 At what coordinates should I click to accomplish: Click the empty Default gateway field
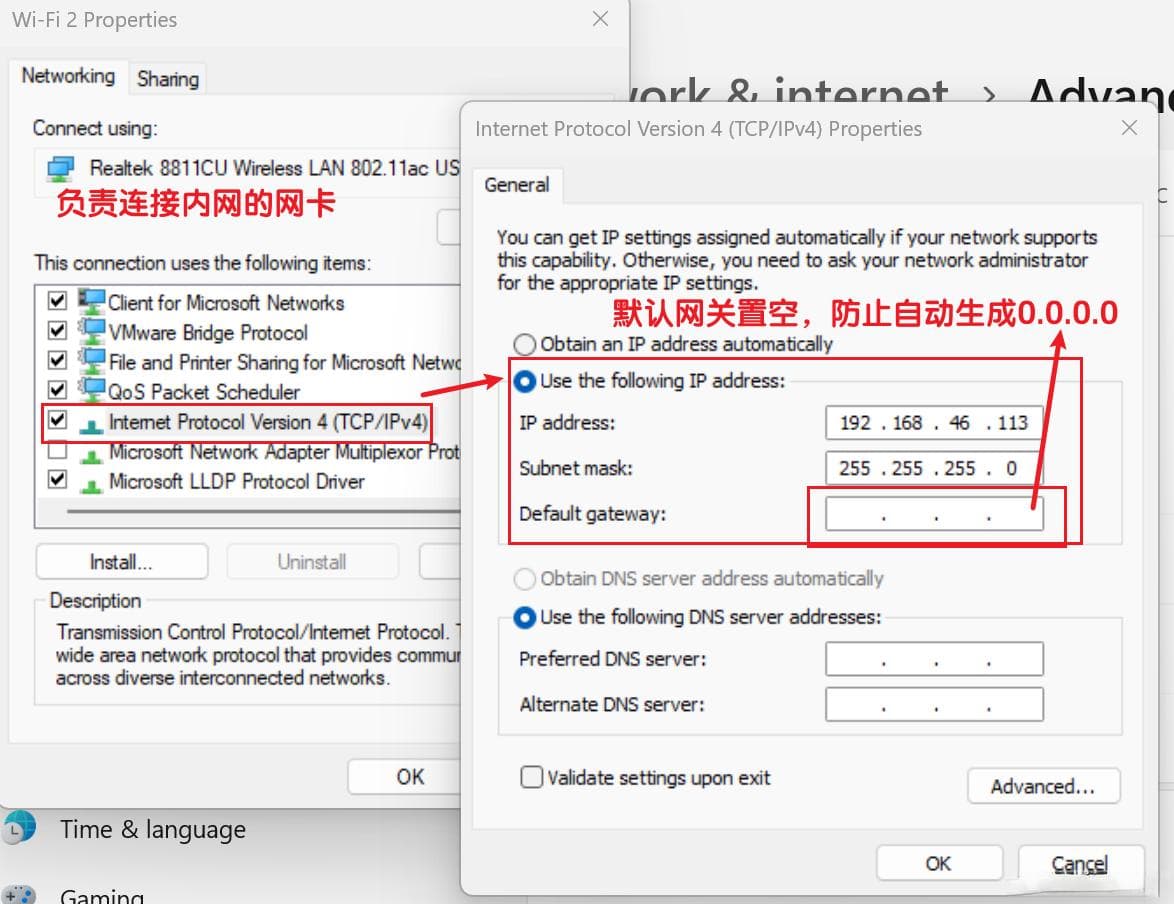coord(934,515)
